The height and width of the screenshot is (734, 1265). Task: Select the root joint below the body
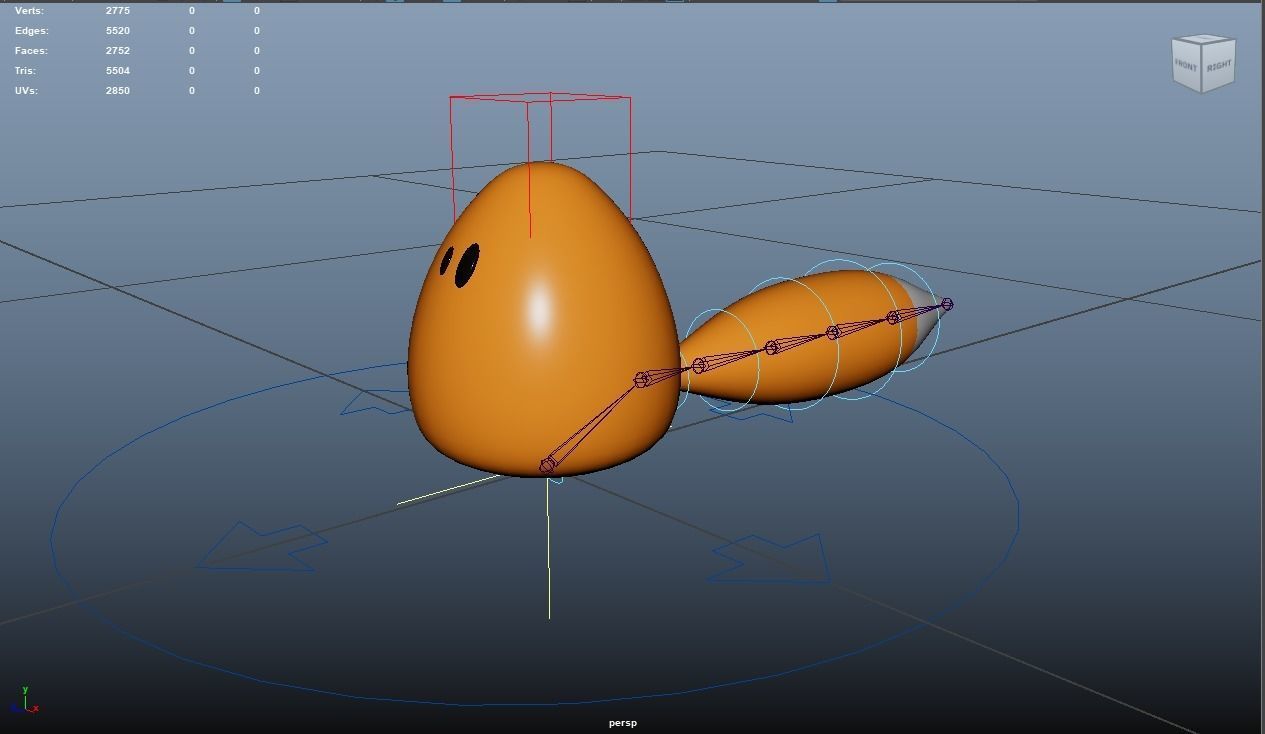click(546, 463)
